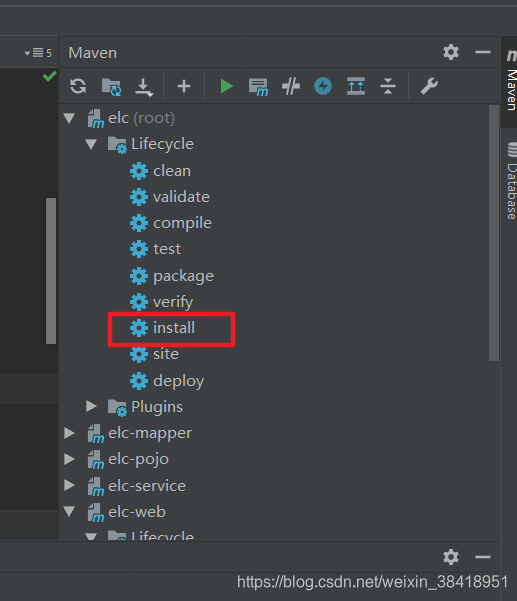Click the gear icon beside clean
Image resolution: width=517 pixels, height=601 pixels.
(139, 171)
